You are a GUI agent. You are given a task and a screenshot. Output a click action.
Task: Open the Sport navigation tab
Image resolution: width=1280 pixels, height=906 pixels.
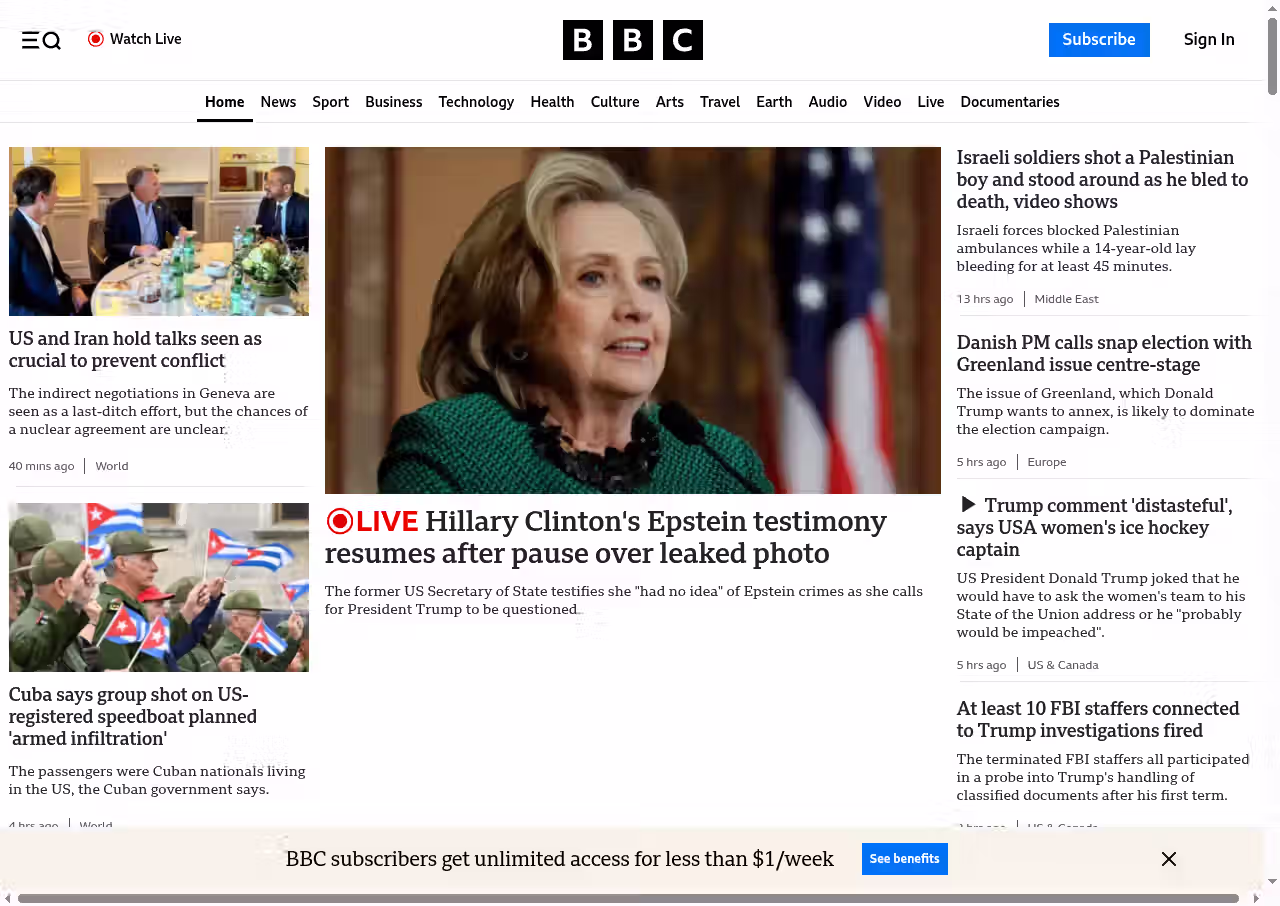point(330,102)
